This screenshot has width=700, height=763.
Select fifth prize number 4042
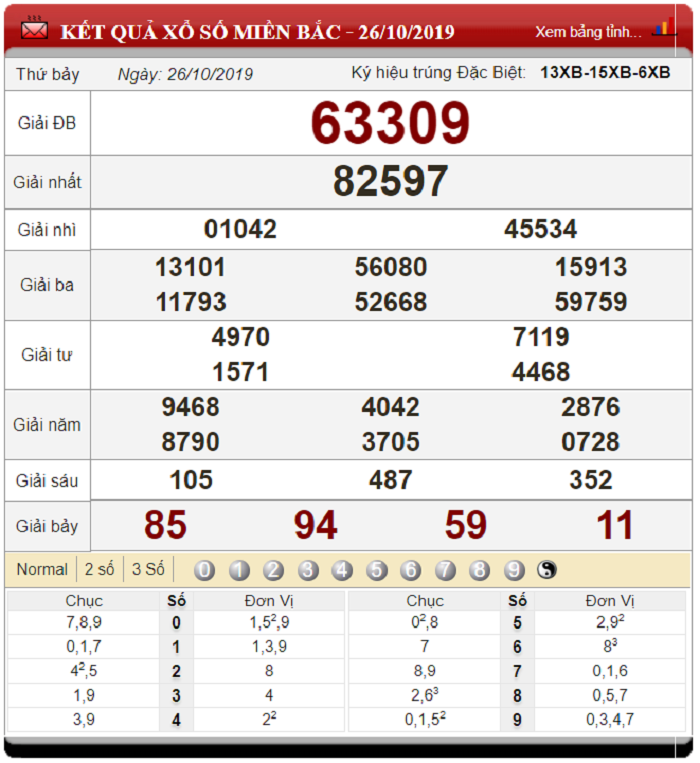coord(391,407)
